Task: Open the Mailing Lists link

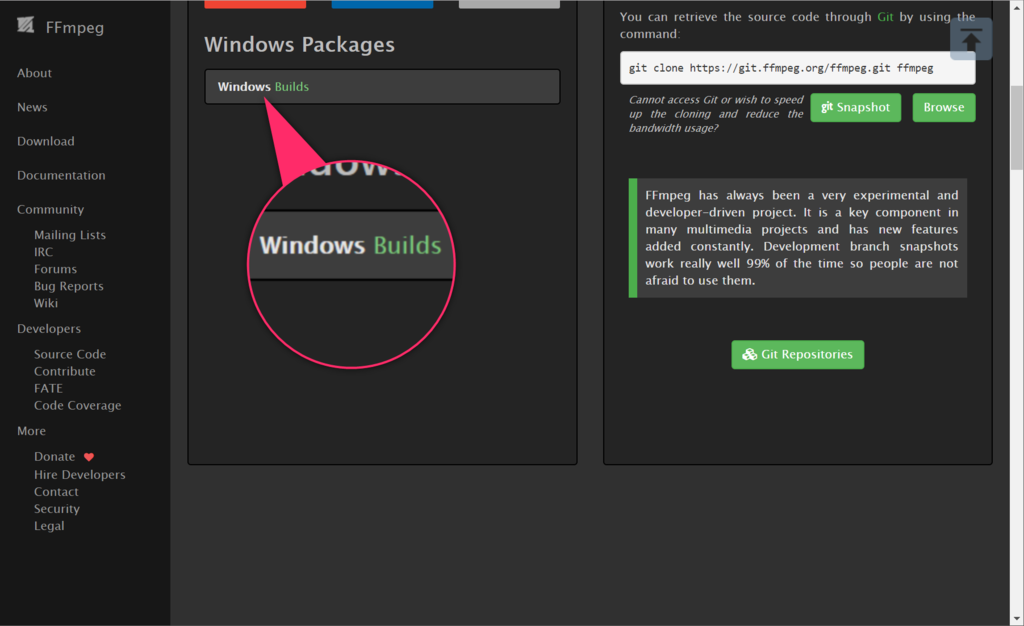Action: (x=70, y=235)
